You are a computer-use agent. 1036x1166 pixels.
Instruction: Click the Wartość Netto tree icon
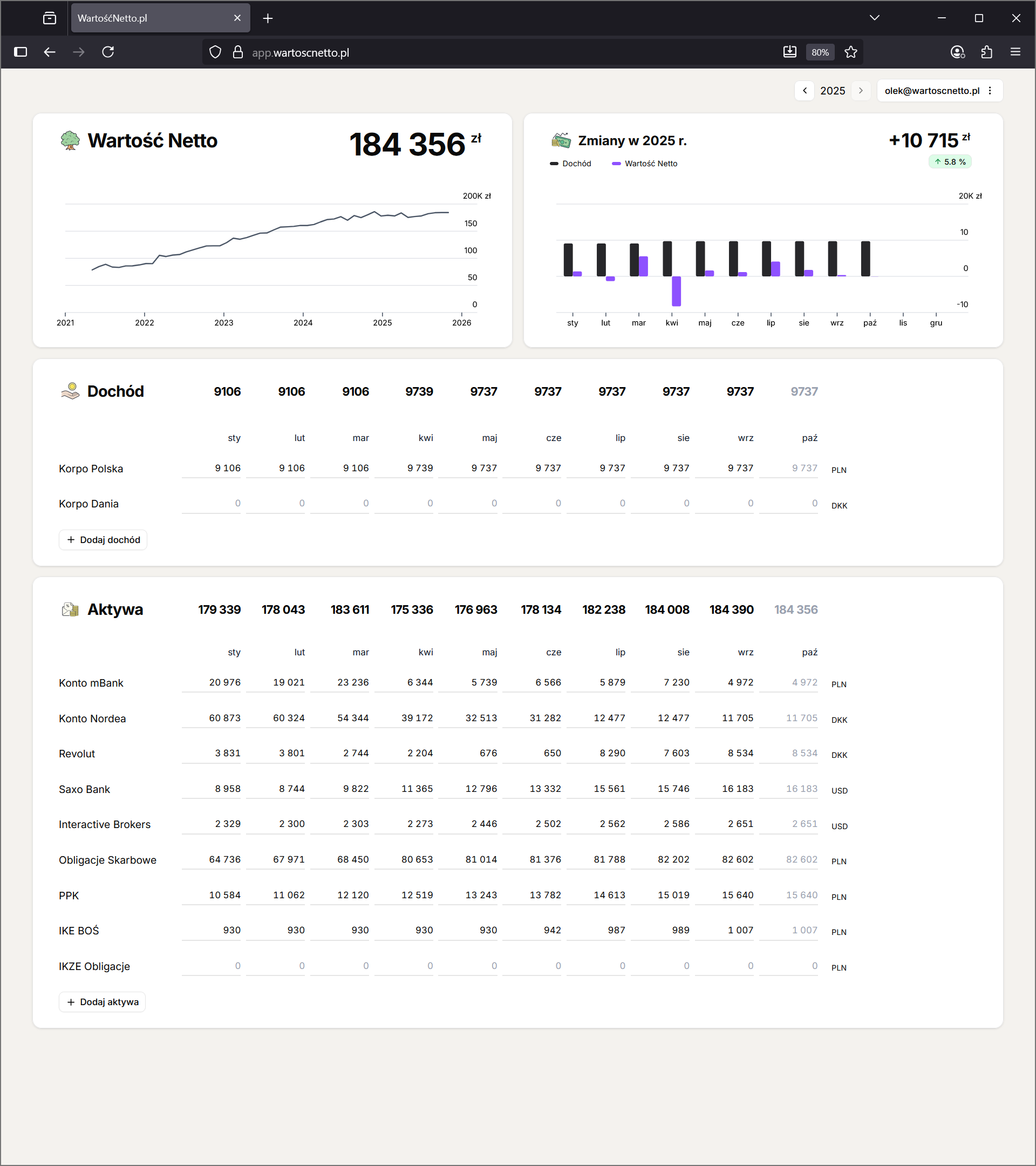click(70, 140)
